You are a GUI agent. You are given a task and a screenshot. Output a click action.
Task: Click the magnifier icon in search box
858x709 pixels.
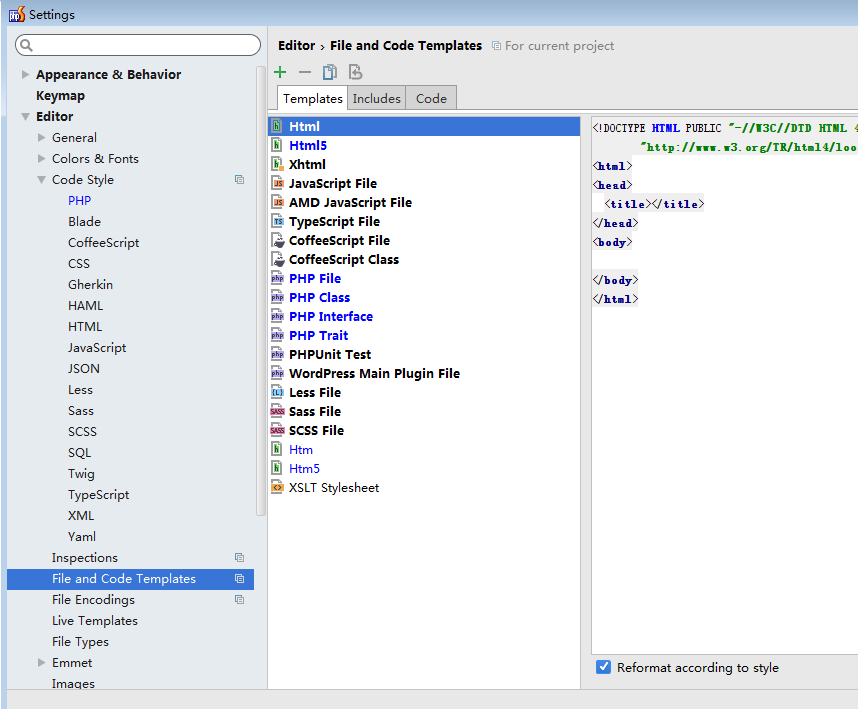(x=26, y=45)
